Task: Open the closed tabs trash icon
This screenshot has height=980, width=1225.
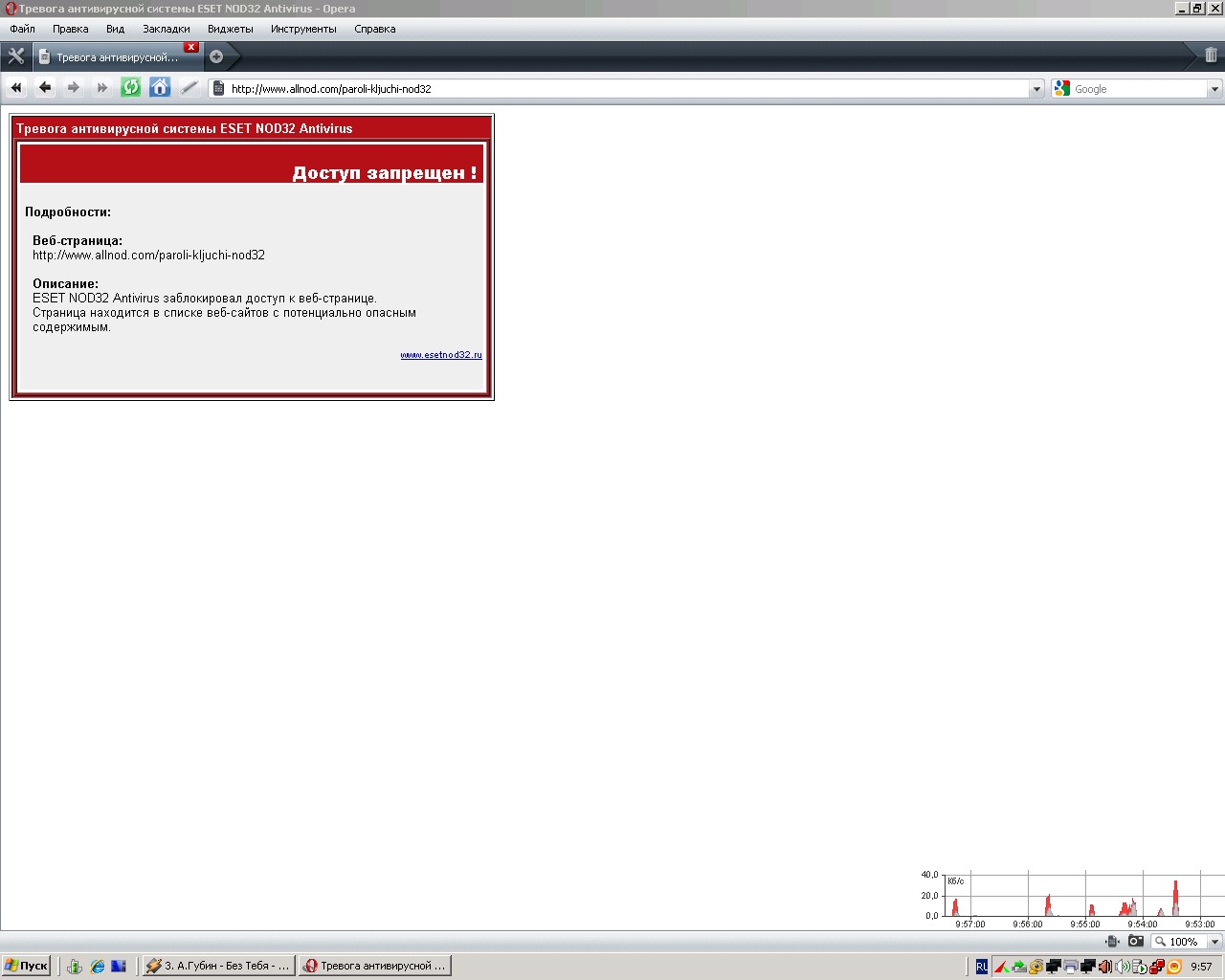Action: coord(1211,56)
